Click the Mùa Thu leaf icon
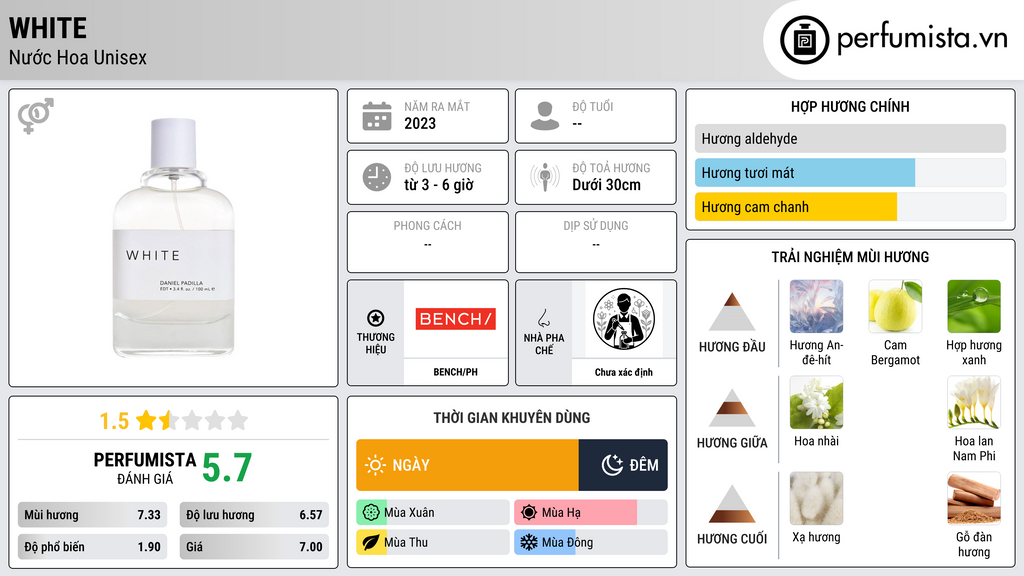The image size is (1024, 576). (x=370, y=542)
